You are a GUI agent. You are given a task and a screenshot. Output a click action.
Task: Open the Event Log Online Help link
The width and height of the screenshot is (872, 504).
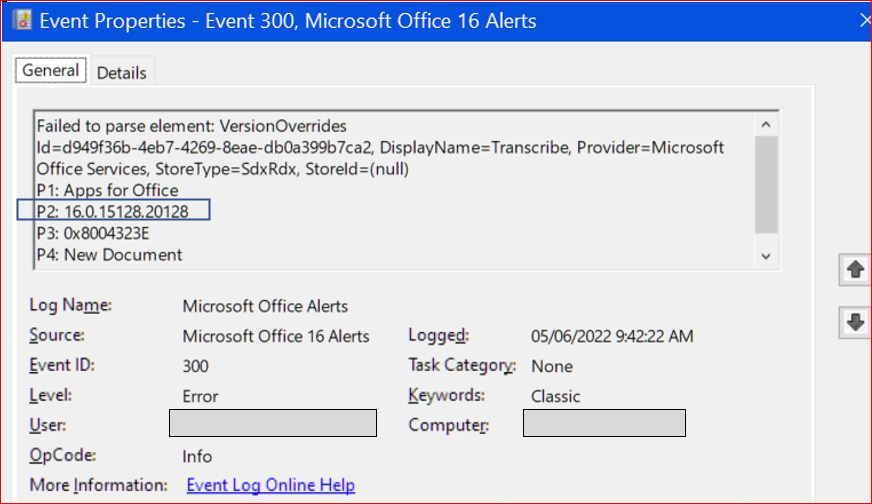click(x=270, y=485)
